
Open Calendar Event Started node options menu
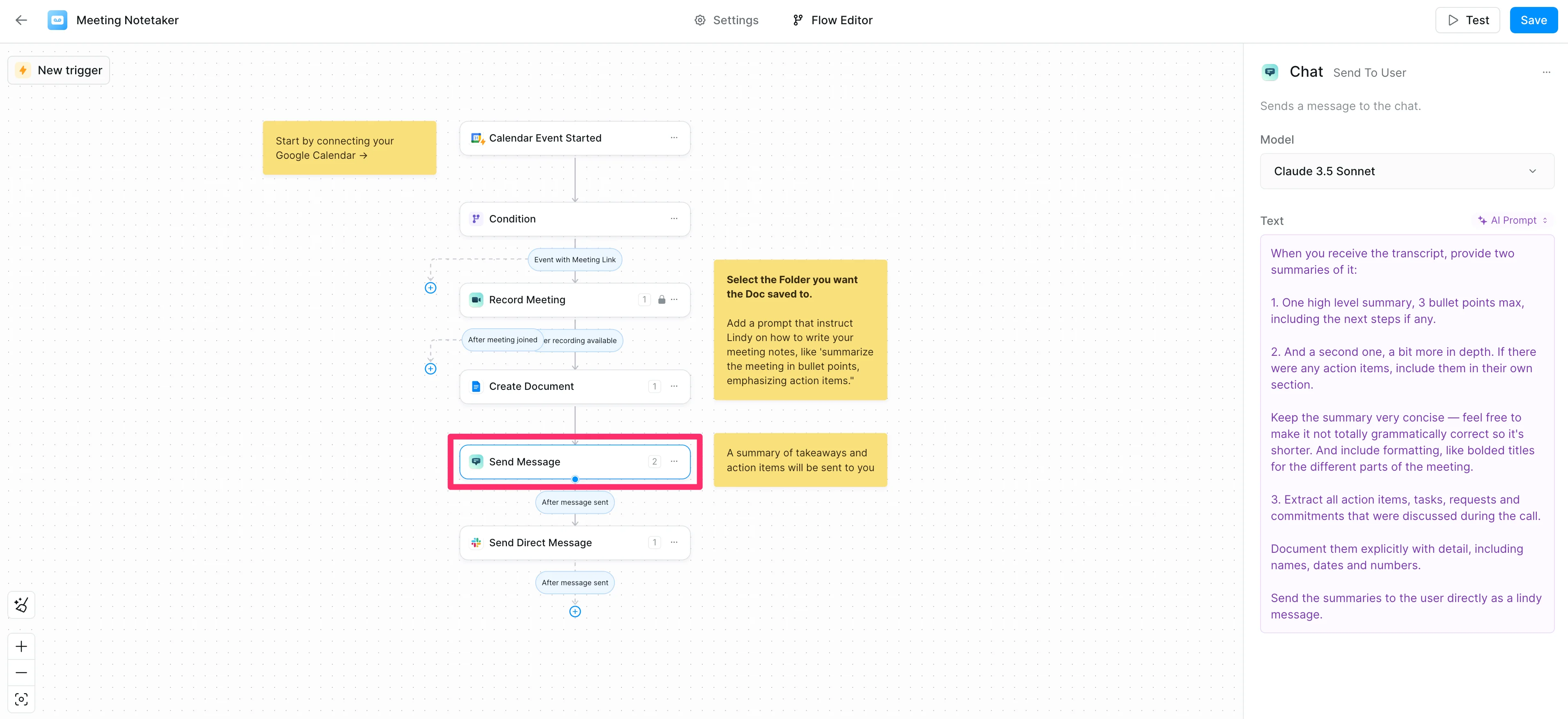[x=674, y=138]
